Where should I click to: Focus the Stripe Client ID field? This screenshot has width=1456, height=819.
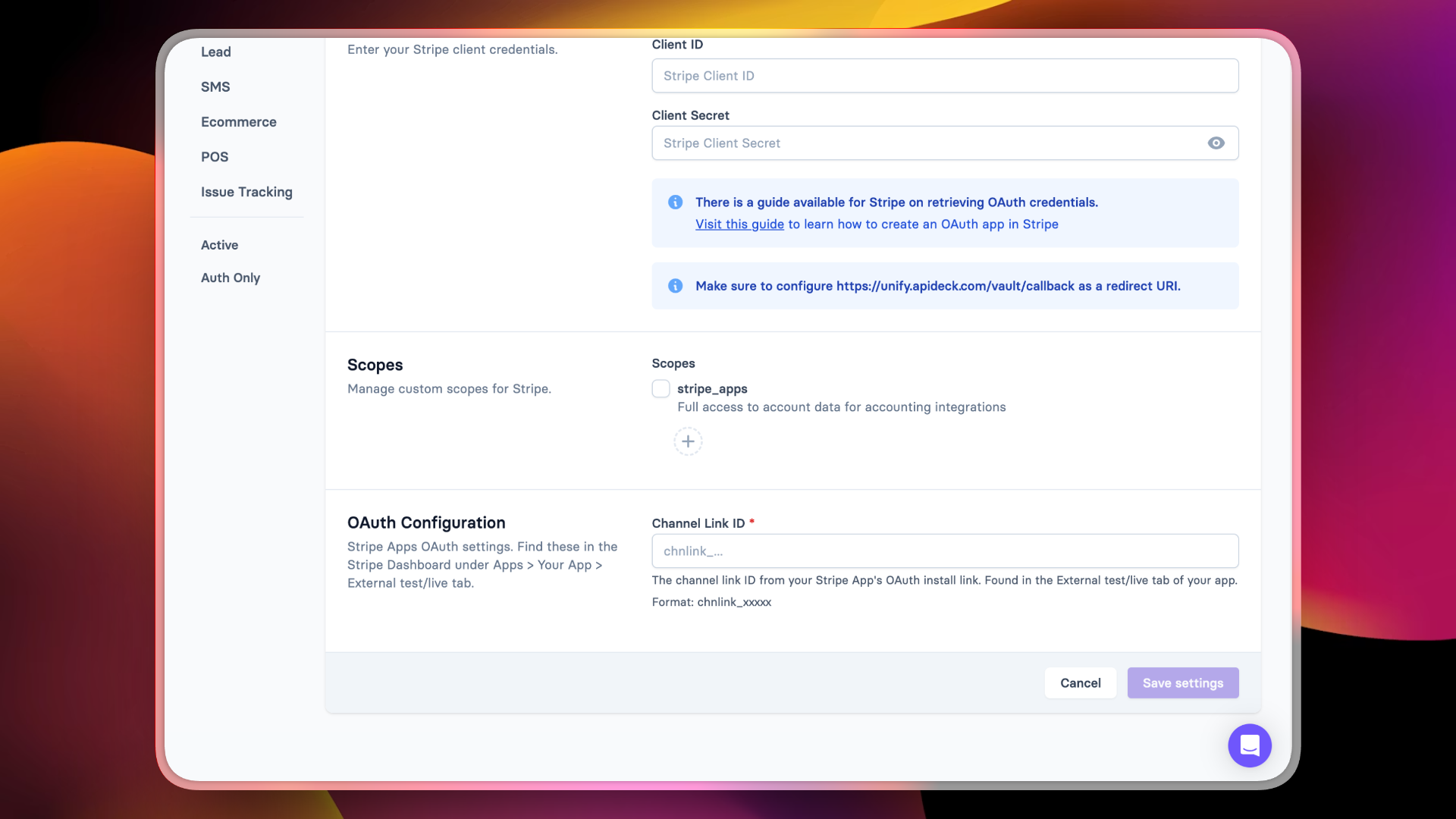[x=944, y=76]
